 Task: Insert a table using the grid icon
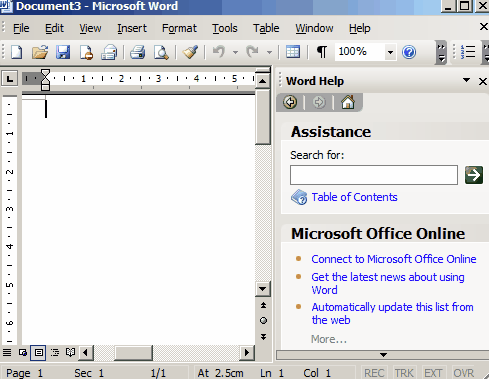[x=293, y=52]
